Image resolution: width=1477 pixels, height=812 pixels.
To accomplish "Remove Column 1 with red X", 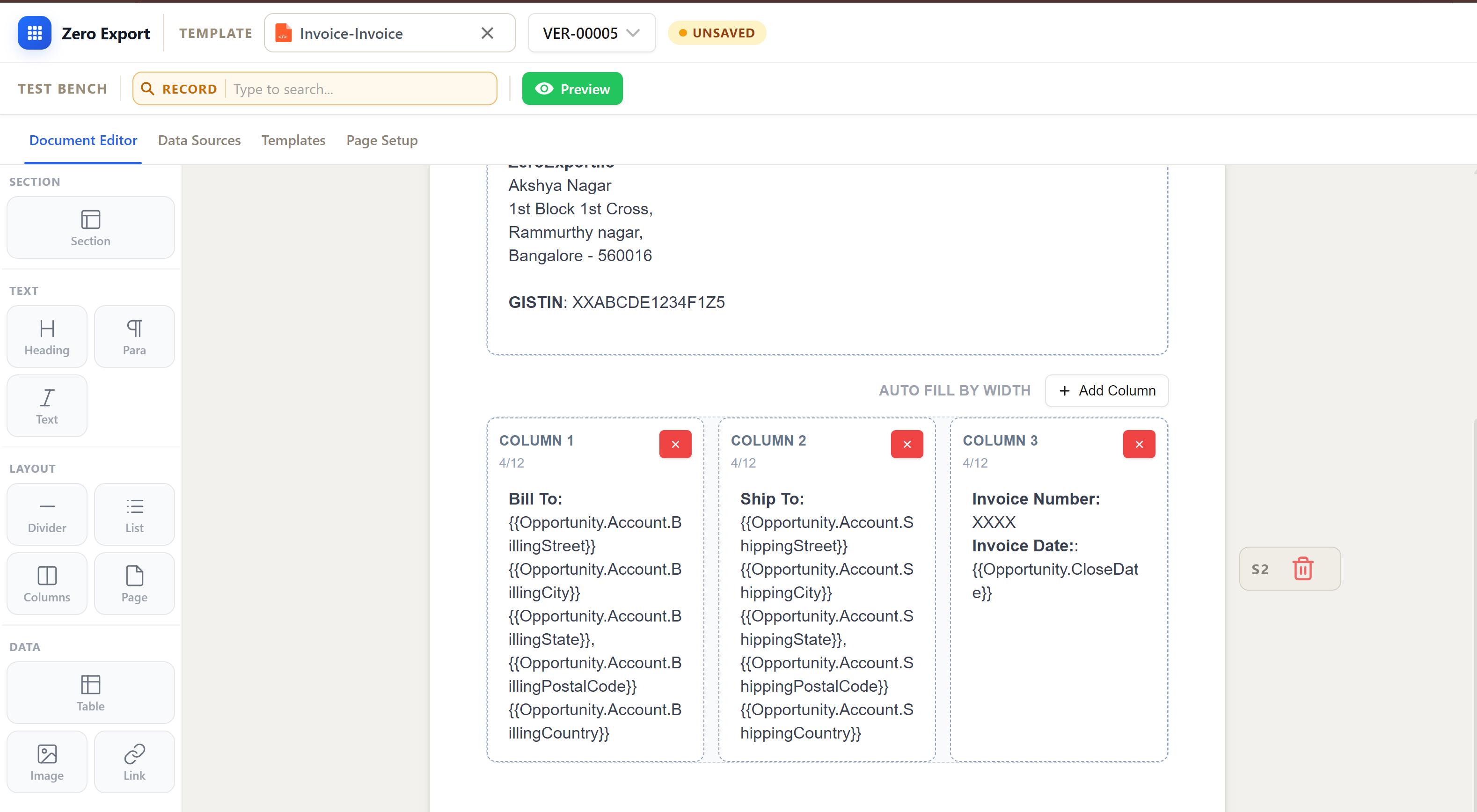I will tap(675, 445).
